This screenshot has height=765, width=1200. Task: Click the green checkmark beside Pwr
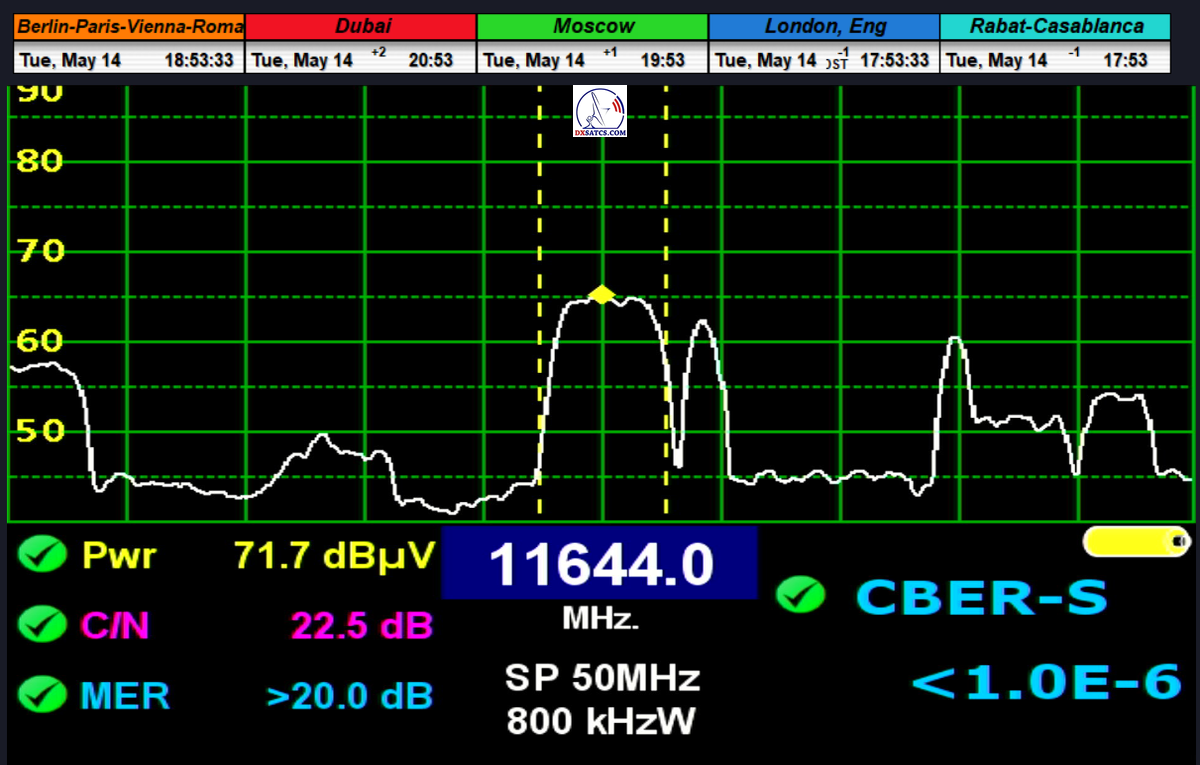(x=43, y=553)
